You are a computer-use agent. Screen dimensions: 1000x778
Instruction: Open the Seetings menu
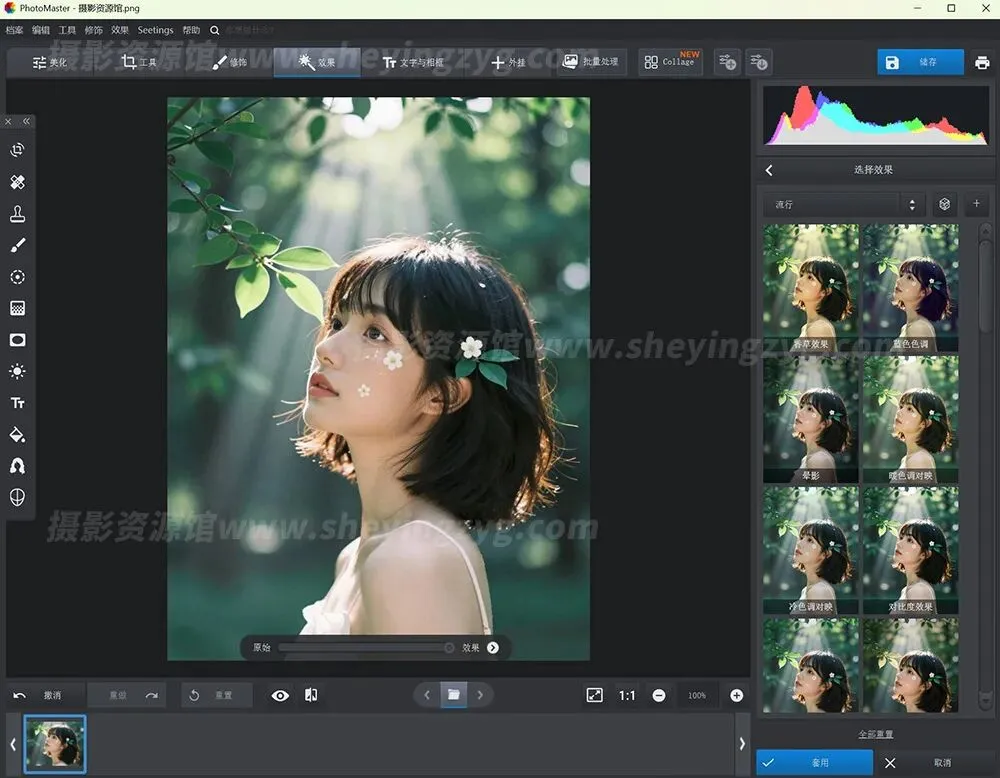pyautogui.click(x=155, y=30)
